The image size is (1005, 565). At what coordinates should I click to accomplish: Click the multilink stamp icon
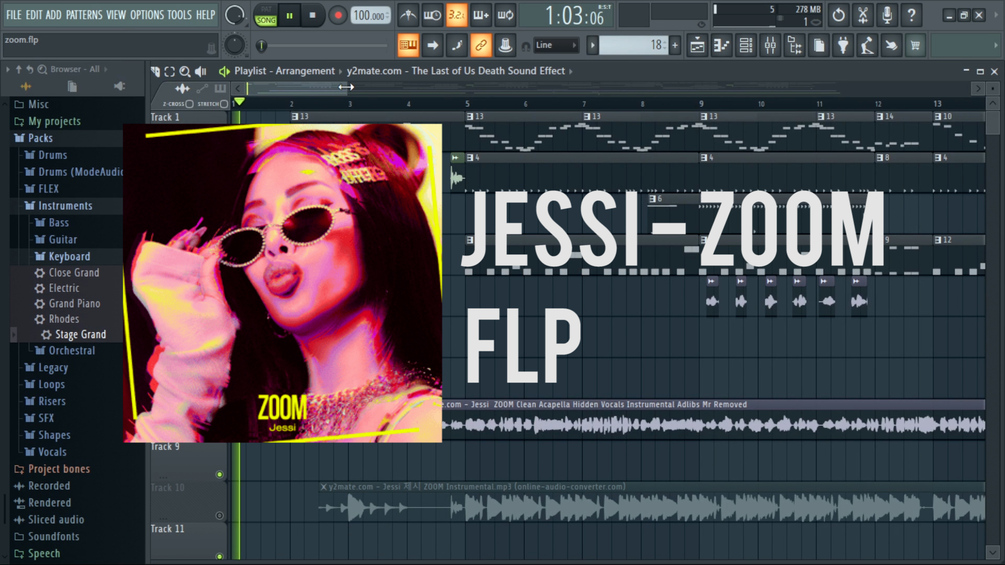click(505, 45)
